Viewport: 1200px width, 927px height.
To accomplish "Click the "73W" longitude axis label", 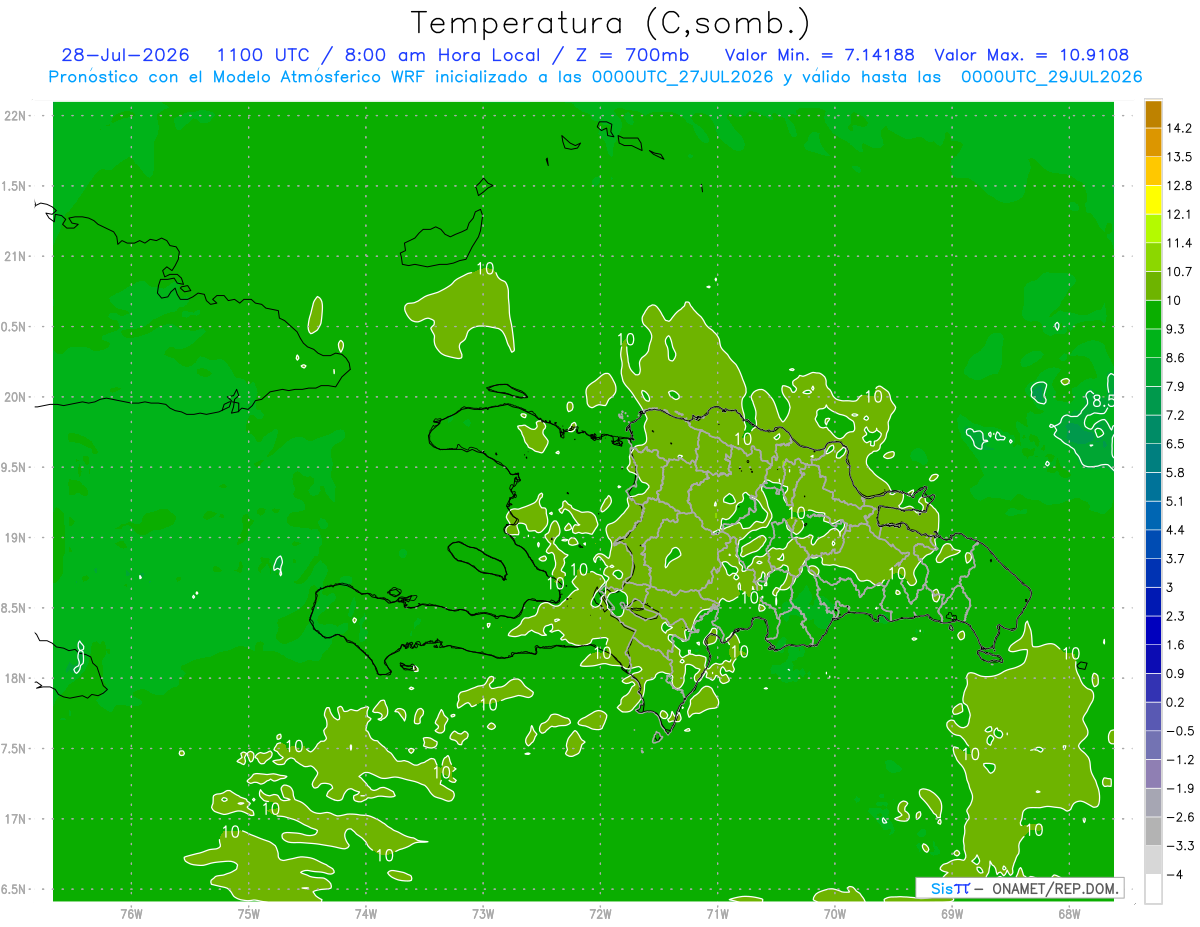I will pyautogui.click(x=483, y=913).
